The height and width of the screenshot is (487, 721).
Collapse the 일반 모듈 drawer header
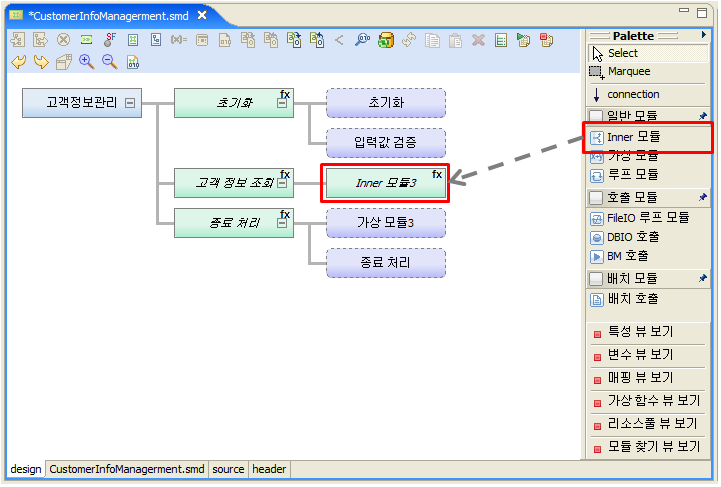click(648, 115)
